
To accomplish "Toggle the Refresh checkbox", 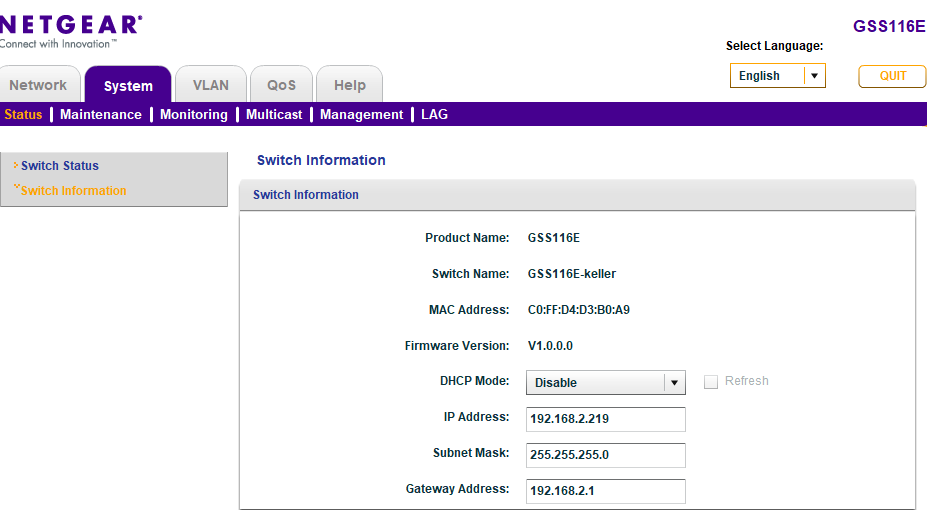I will coord(711,382).
